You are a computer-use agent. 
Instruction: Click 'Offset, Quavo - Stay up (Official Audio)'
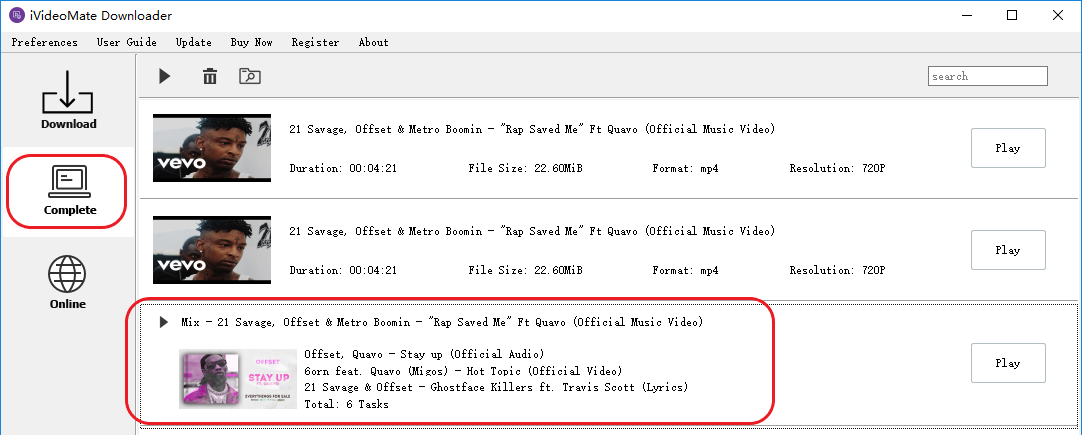point(424,354)
